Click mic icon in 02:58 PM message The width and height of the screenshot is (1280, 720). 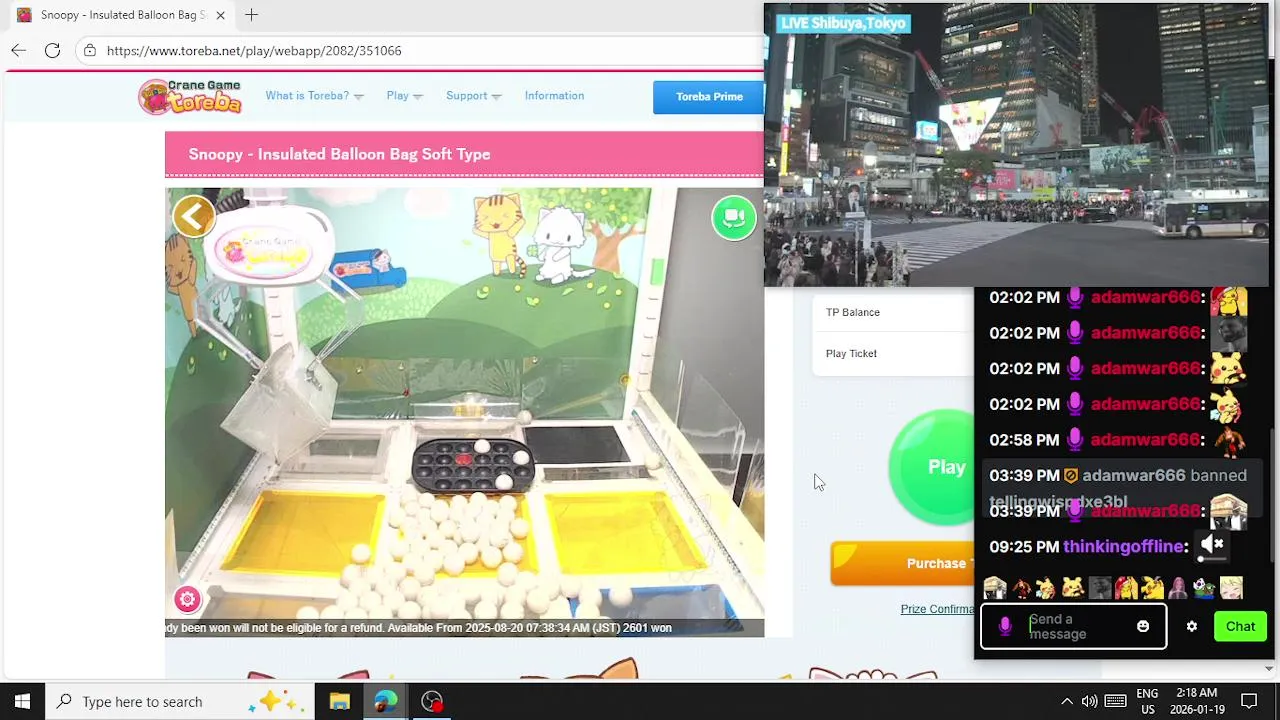1075,439
